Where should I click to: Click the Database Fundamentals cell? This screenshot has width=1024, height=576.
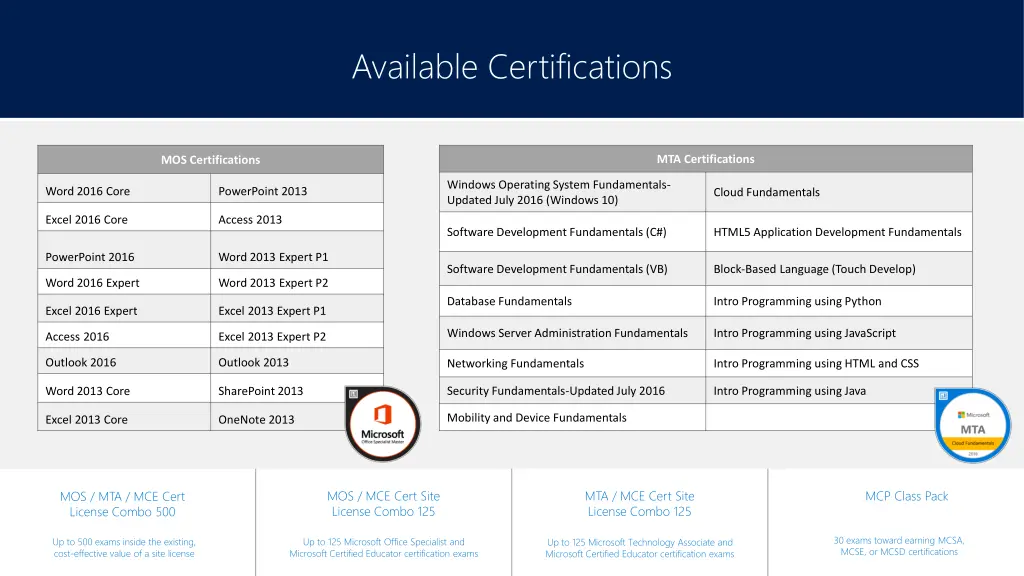coord(572,301)
